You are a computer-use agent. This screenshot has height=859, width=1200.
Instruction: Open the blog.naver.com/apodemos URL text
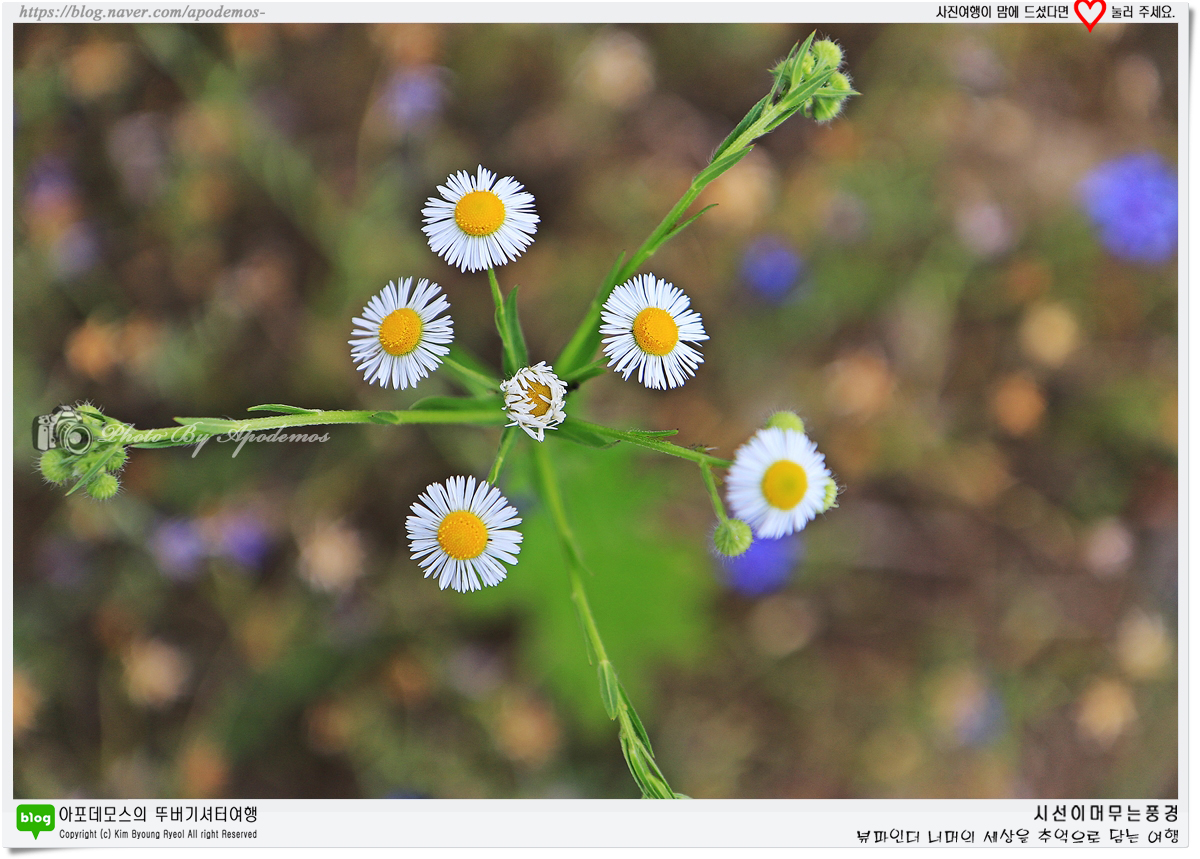click(142, 12)
